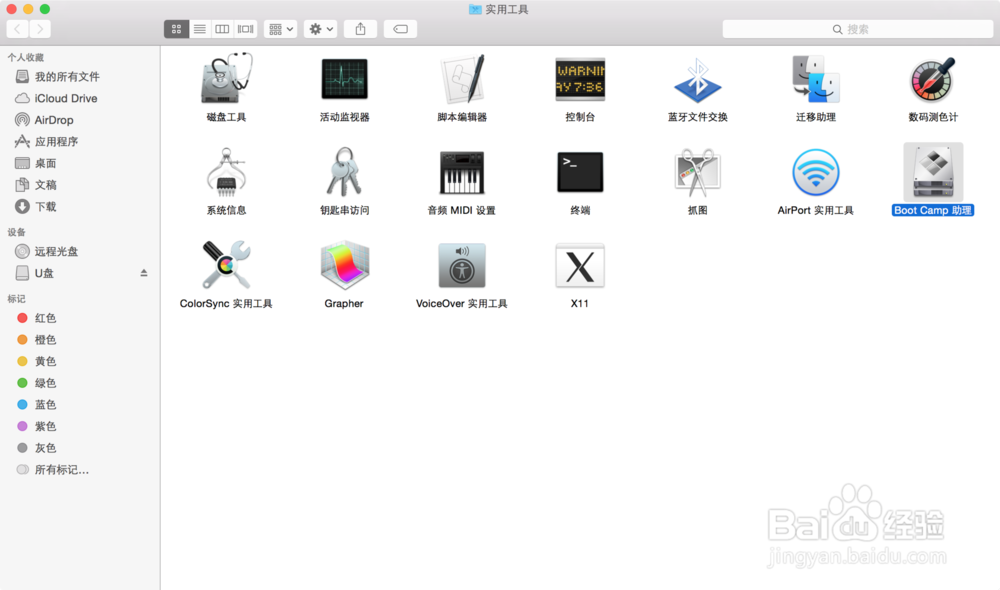This screenshot has width=1000, height=590.
Task: Click the 红色 tag color swatch
Action: pyautogui.click(x=23, y=318)
